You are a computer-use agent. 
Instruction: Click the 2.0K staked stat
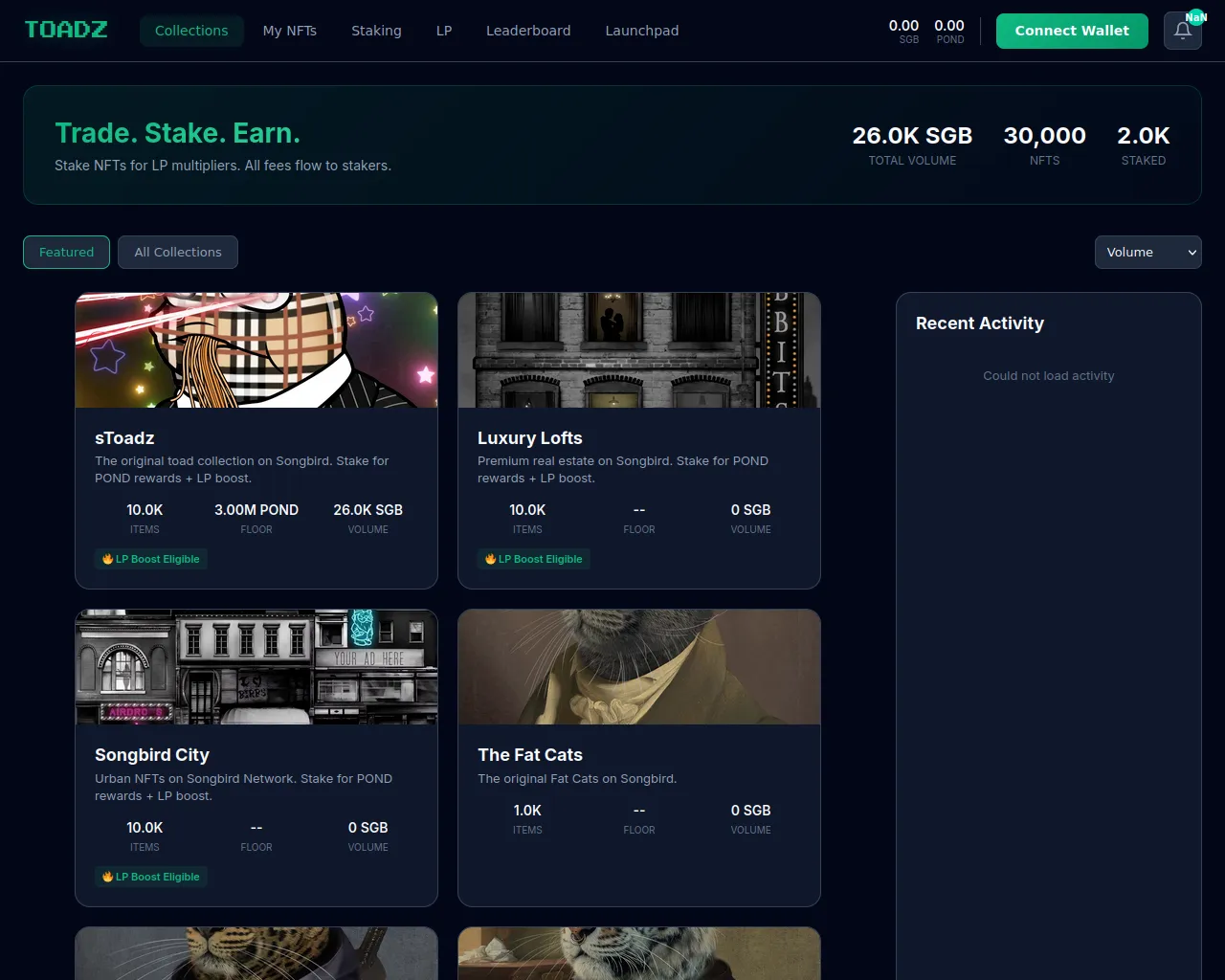[x=1144, y=145]
